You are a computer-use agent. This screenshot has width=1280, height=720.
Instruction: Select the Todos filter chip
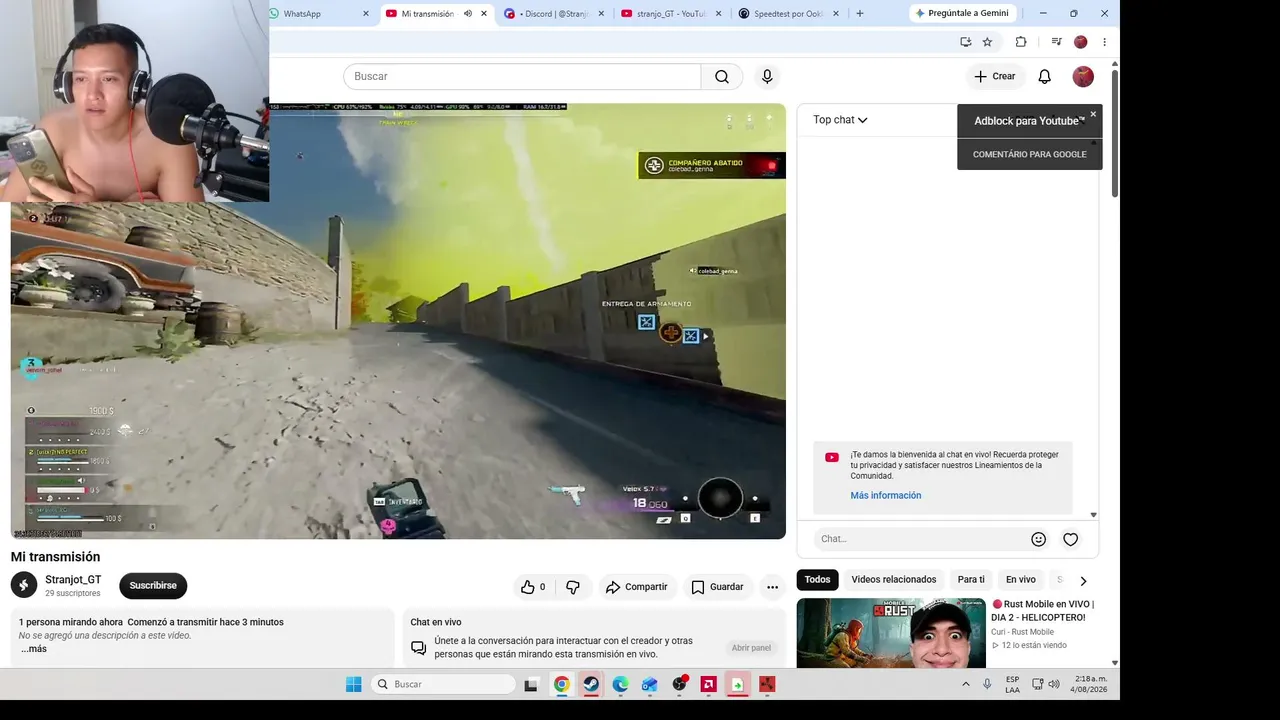click(x=817, y=580)
